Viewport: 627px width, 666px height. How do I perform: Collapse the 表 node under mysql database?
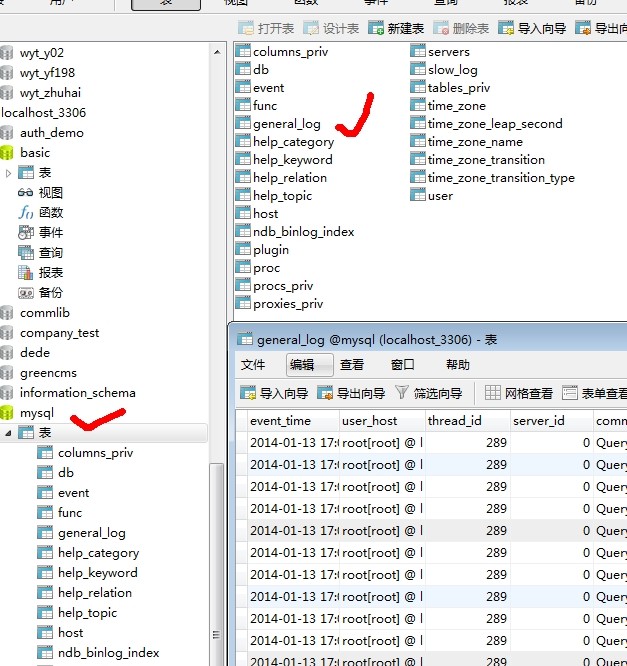pyautogui.click(x=10, y=433)
